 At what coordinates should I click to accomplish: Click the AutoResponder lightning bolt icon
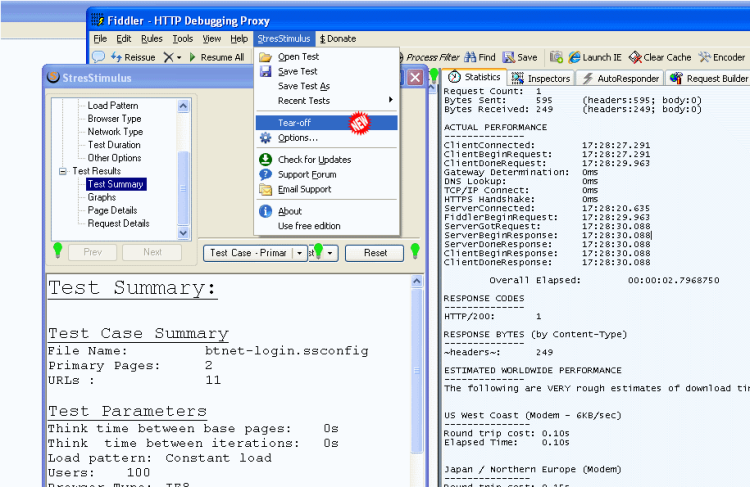588,78
